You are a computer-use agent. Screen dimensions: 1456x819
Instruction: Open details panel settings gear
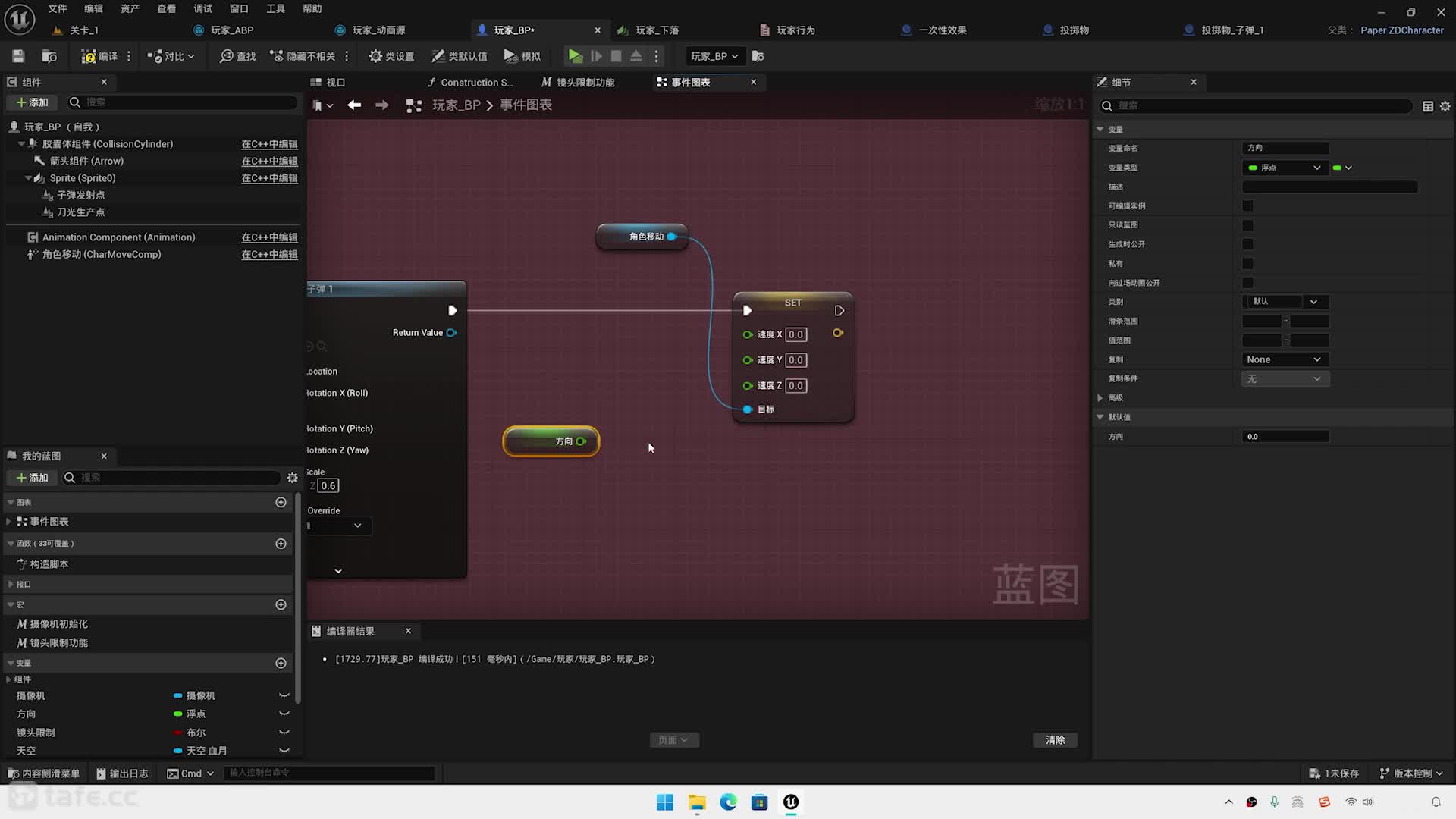click(1445, 106)
